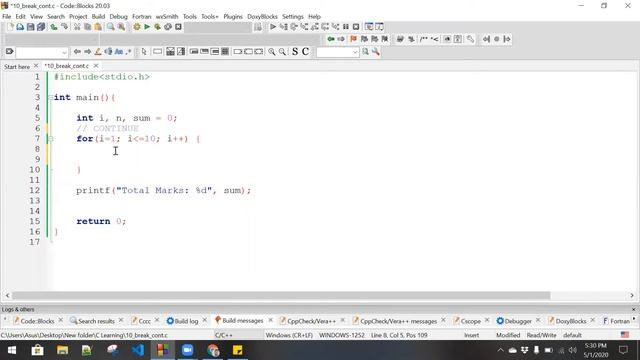Click the Save all files icon
This screenshot has height=360, width=640.
click(x=41, y=27)
